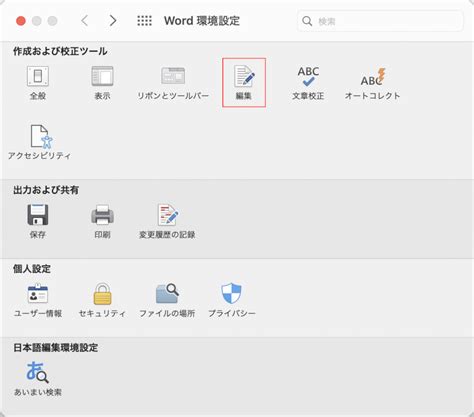Screen dimensions: 474x417
Task: Go back with the left chevron
Action: click(x=85, y=21)
